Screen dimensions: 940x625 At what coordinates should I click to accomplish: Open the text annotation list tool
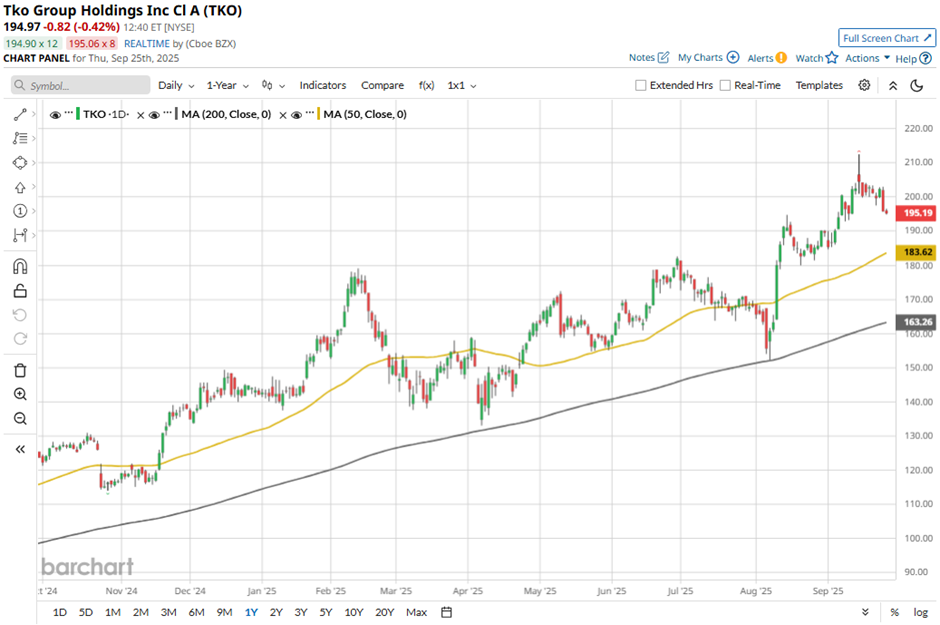coord(20,138)
